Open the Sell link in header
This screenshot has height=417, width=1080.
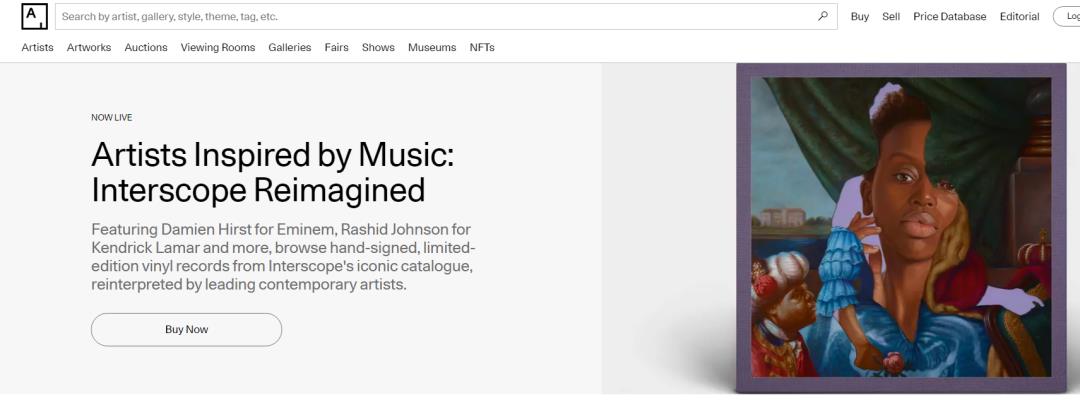point(891,16)
